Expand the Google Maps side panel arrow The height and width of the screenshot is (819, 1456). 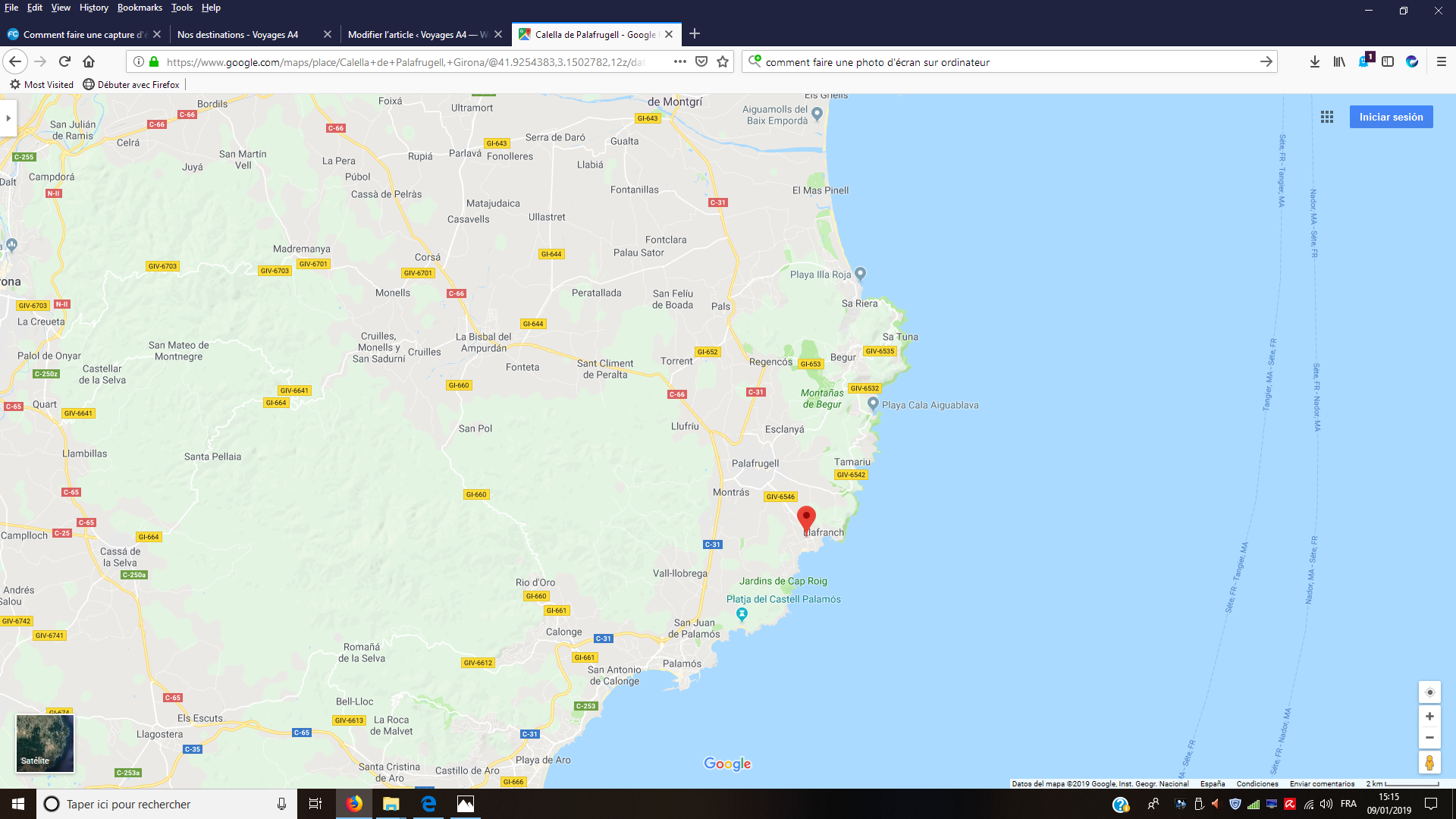pyautogui.click(x=8, y=118)
